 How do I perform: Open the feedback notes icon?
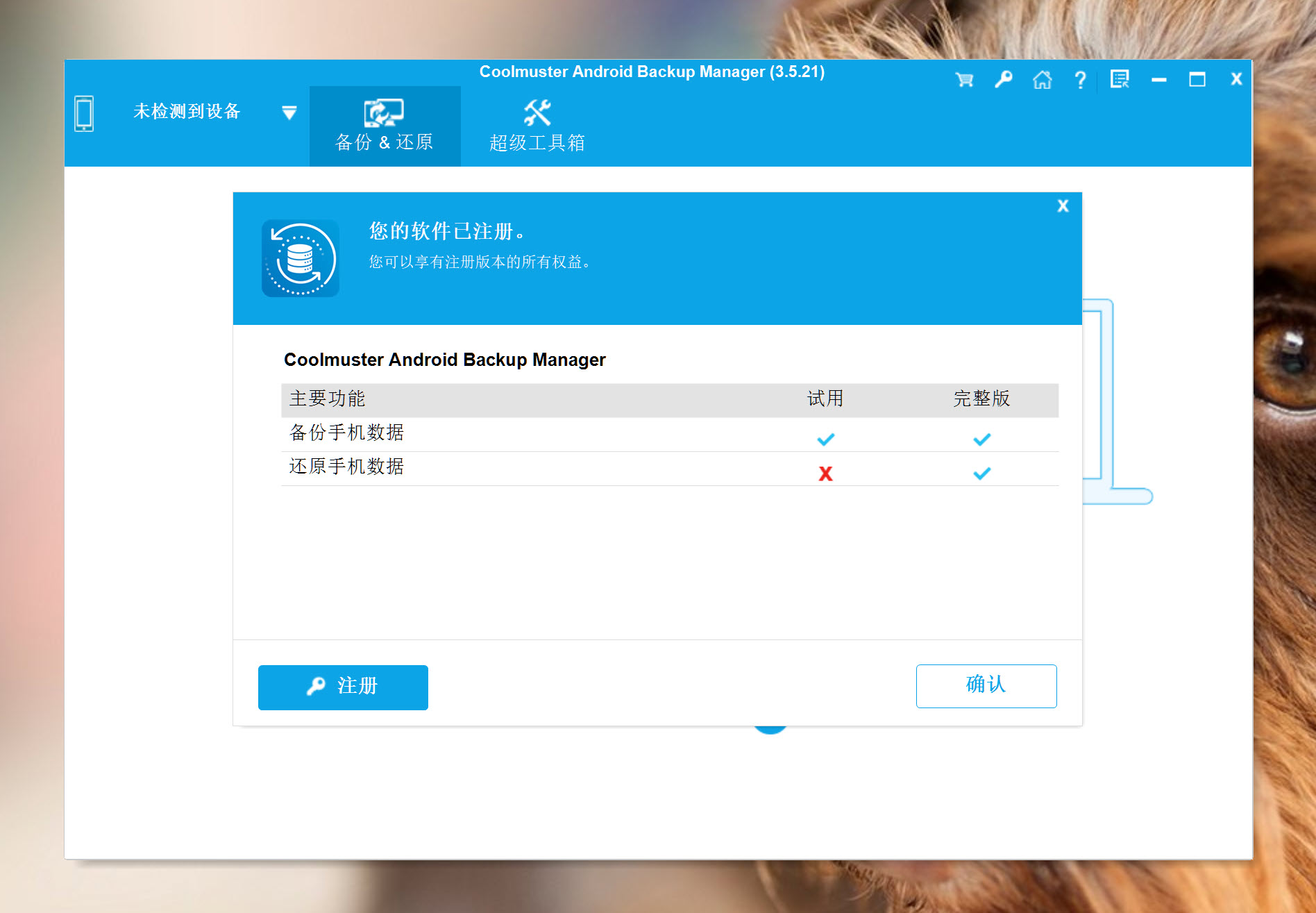tap(1120, 80)
